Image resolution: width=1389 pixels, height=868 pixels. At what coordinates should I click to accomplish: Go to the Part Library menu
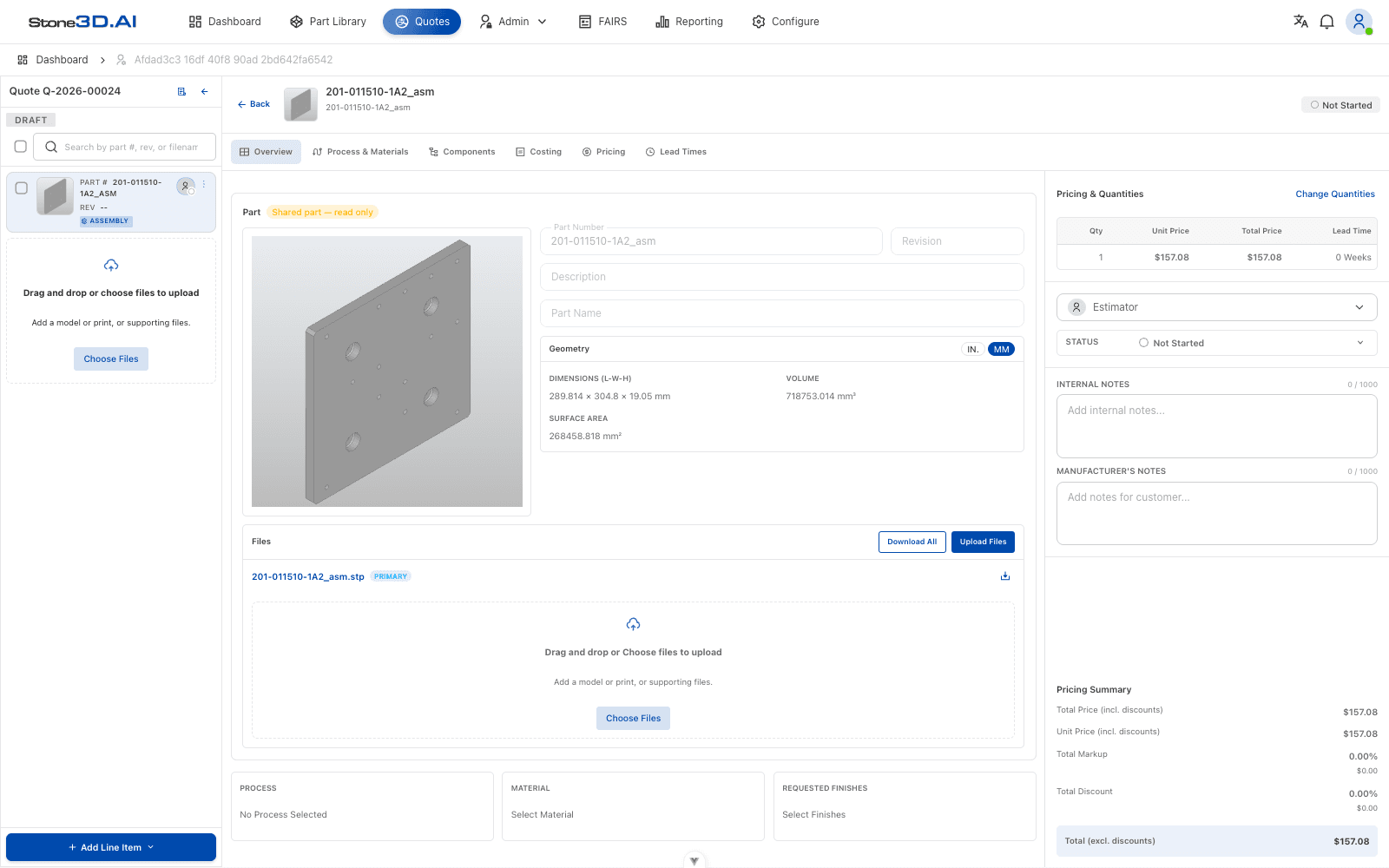pyautogui.click(x=328, y=22)
